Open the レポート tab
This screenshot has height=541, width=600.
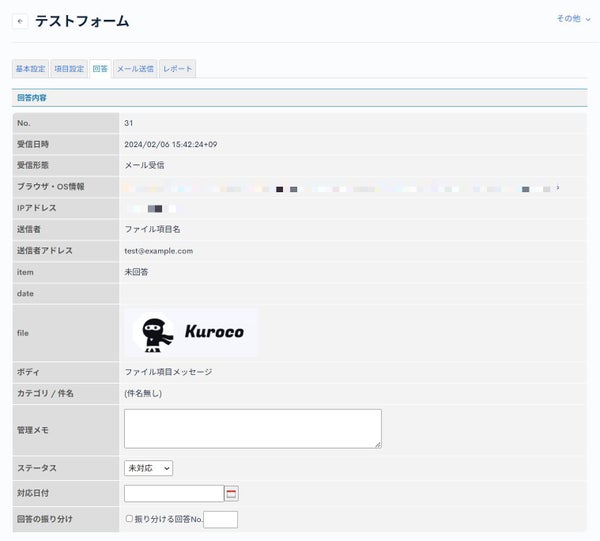point(178,69)
